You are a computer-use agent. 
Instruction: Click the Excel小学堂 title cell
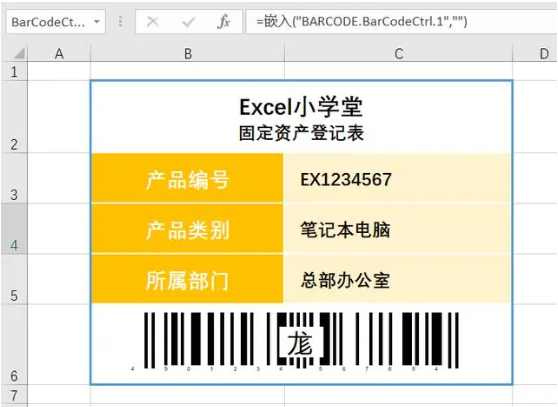[301, 117]
